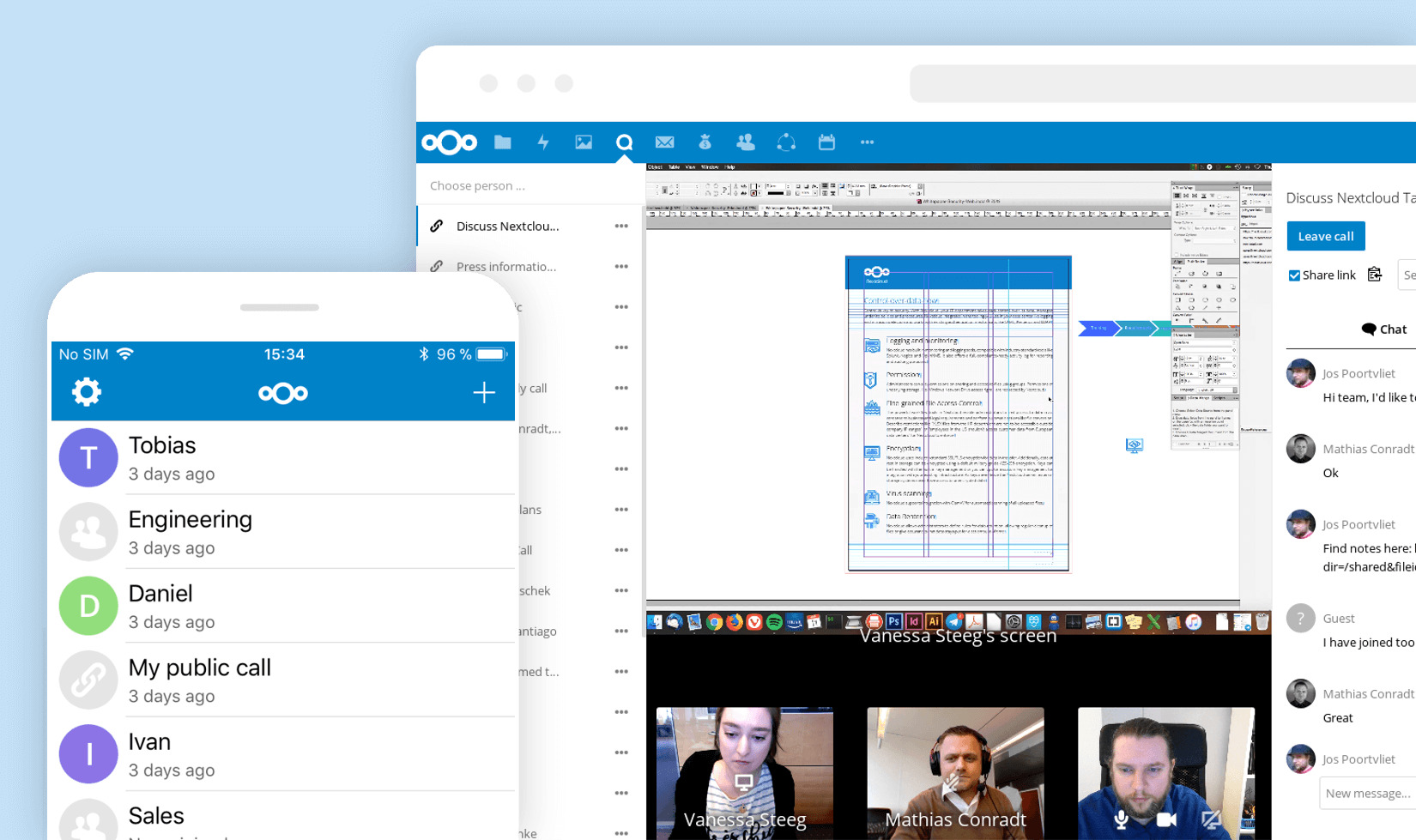The image size is (1416, 840).
Task: Copy the share link with clipboard icon
Action: 1375,275
